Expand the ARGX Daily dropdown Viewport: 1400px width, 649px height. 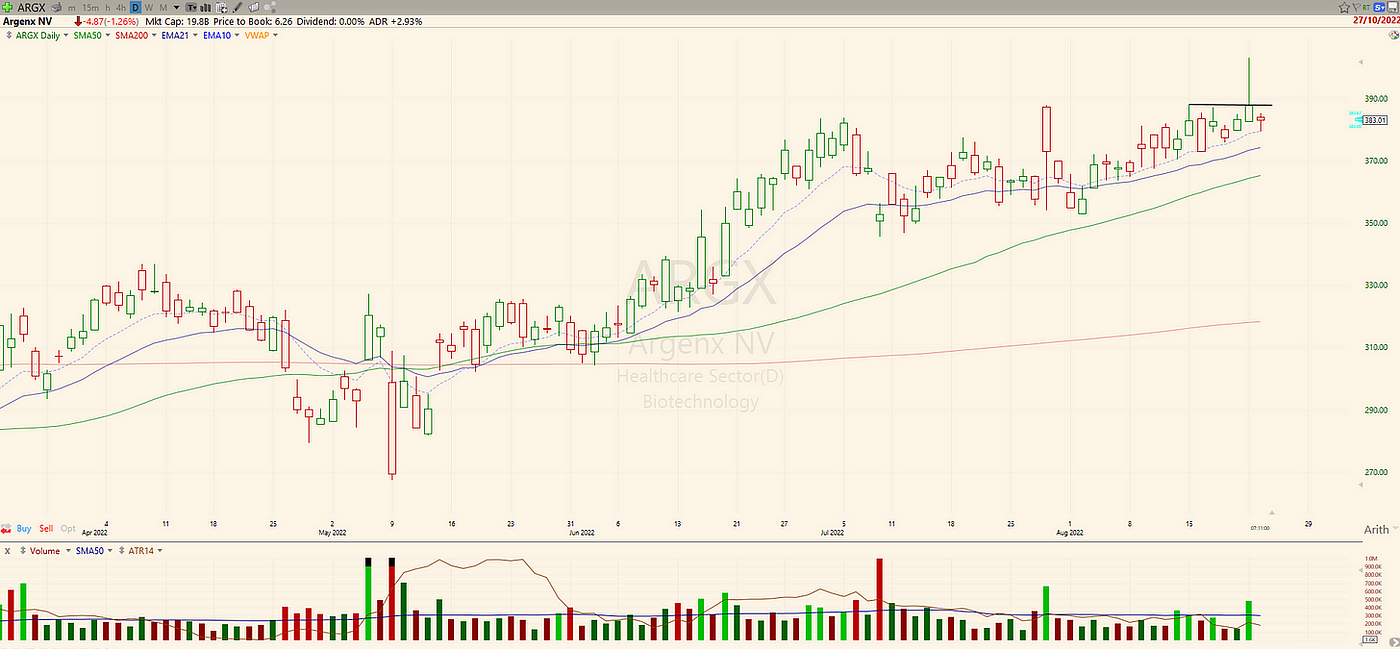(66, 35)
